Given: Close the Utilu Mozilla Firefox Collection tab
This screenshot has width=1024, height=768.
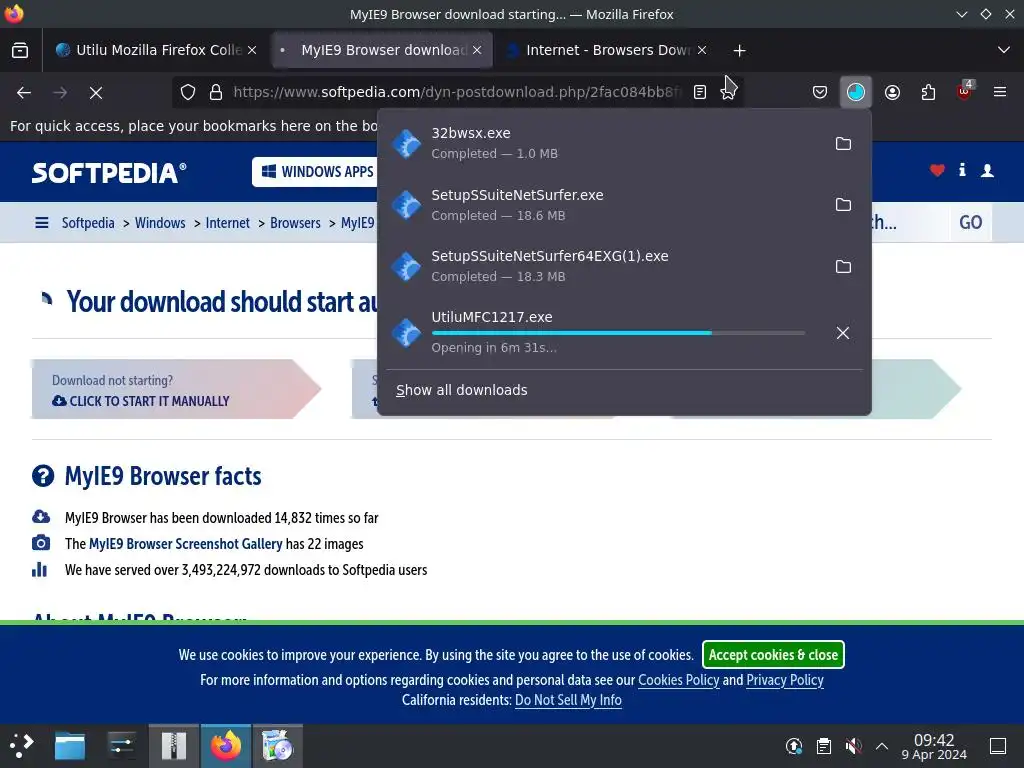Looking at the screenshot, I should [x=252, y=50].
